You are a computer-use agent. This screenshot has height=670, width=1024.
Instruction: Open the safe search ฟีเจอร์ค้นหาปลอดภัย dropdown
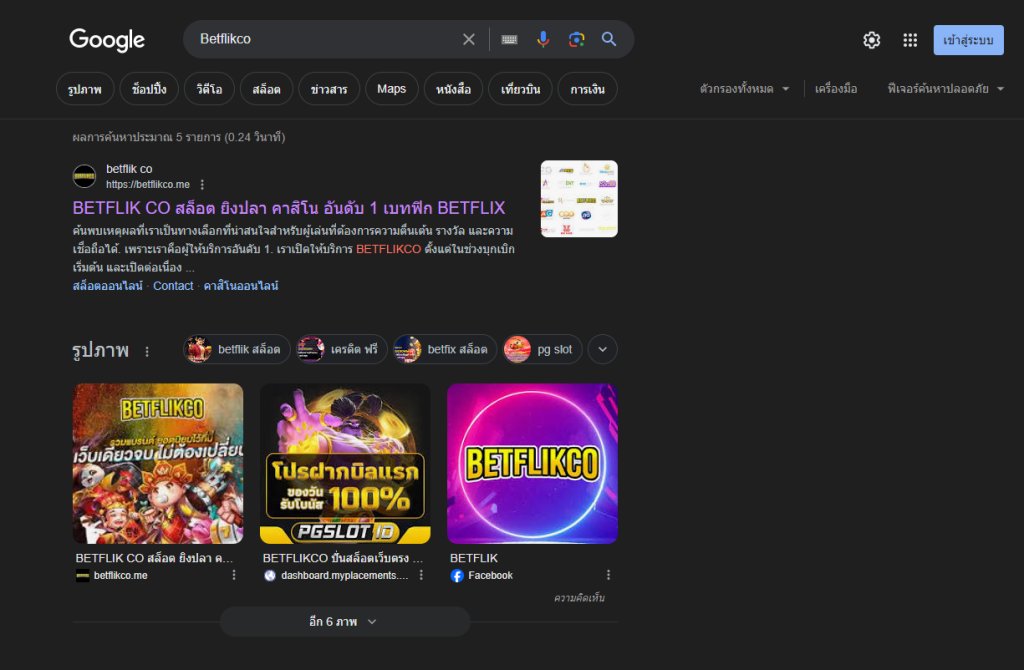(x=946, y=89)
